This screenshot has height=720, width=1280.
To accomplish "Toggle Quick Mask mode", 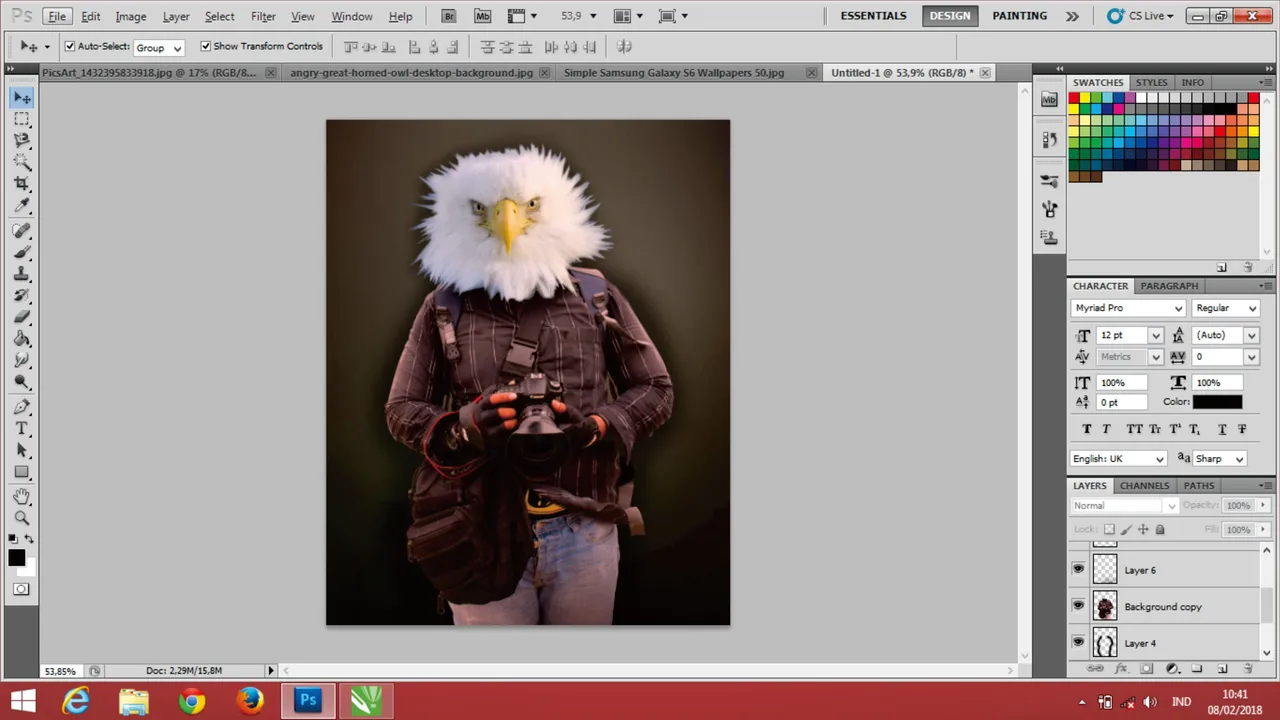I will point(21,589).
